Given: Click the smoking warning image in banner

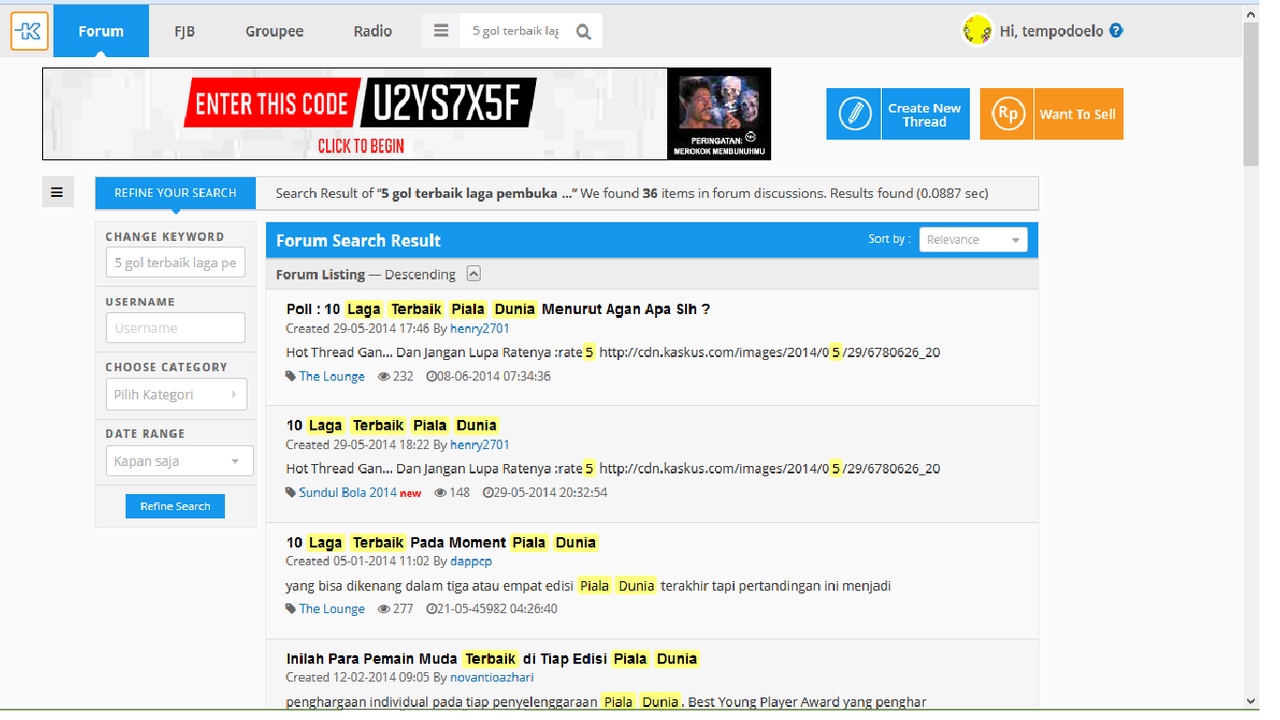Looking at the screenshot, I should point(719,114).
